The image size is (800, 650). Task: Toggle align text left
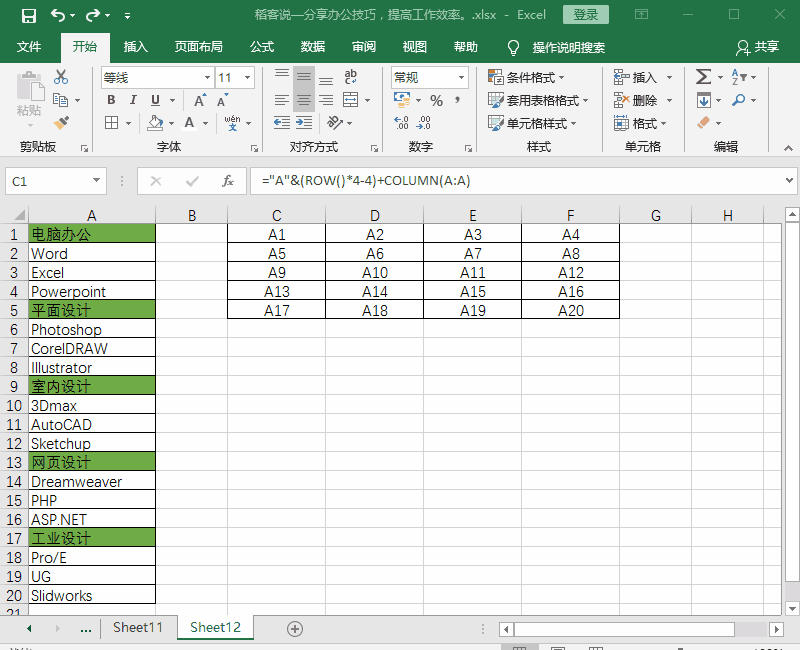tap(282, 100)
